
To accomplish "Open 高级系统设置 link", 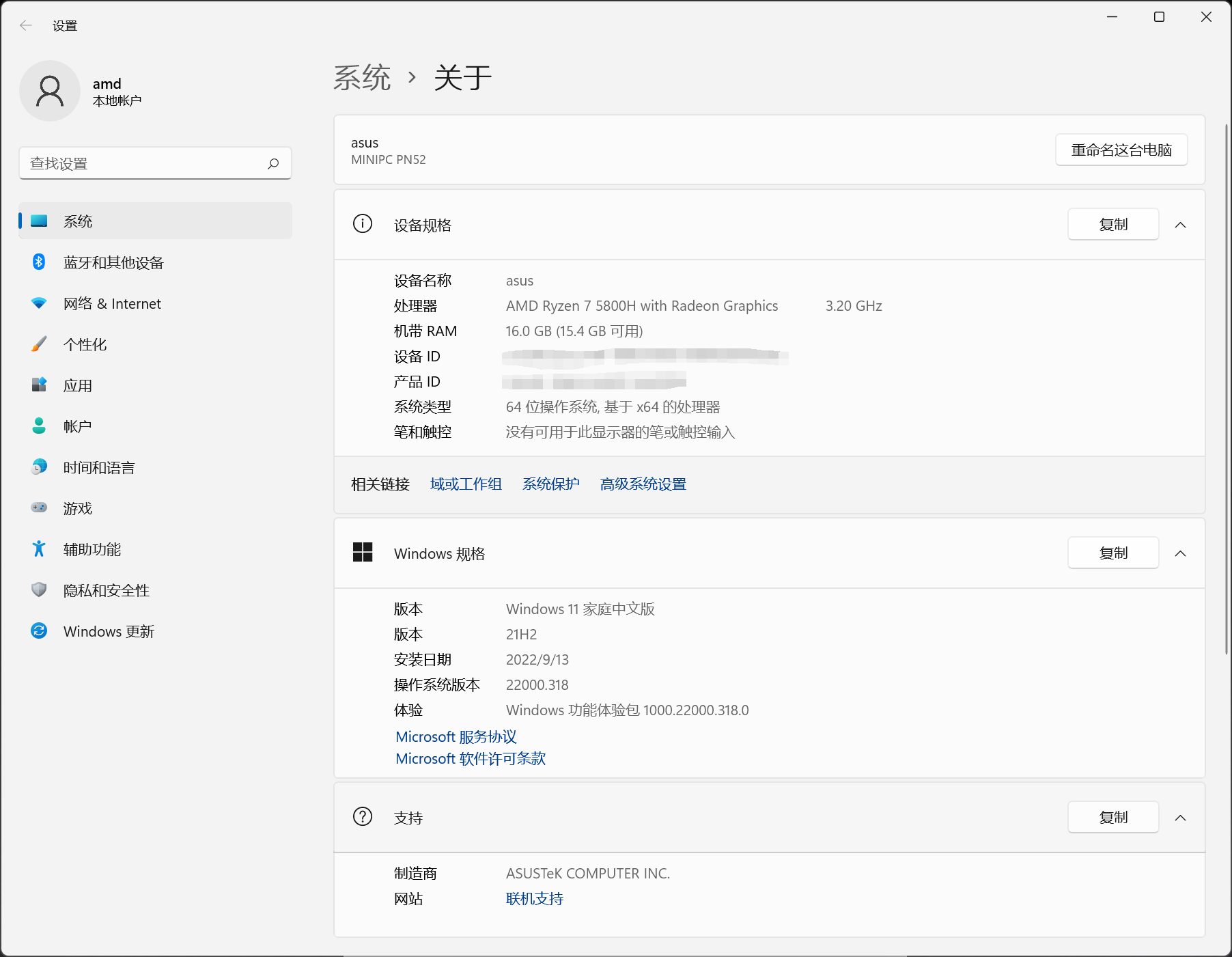I will point(643,484).
